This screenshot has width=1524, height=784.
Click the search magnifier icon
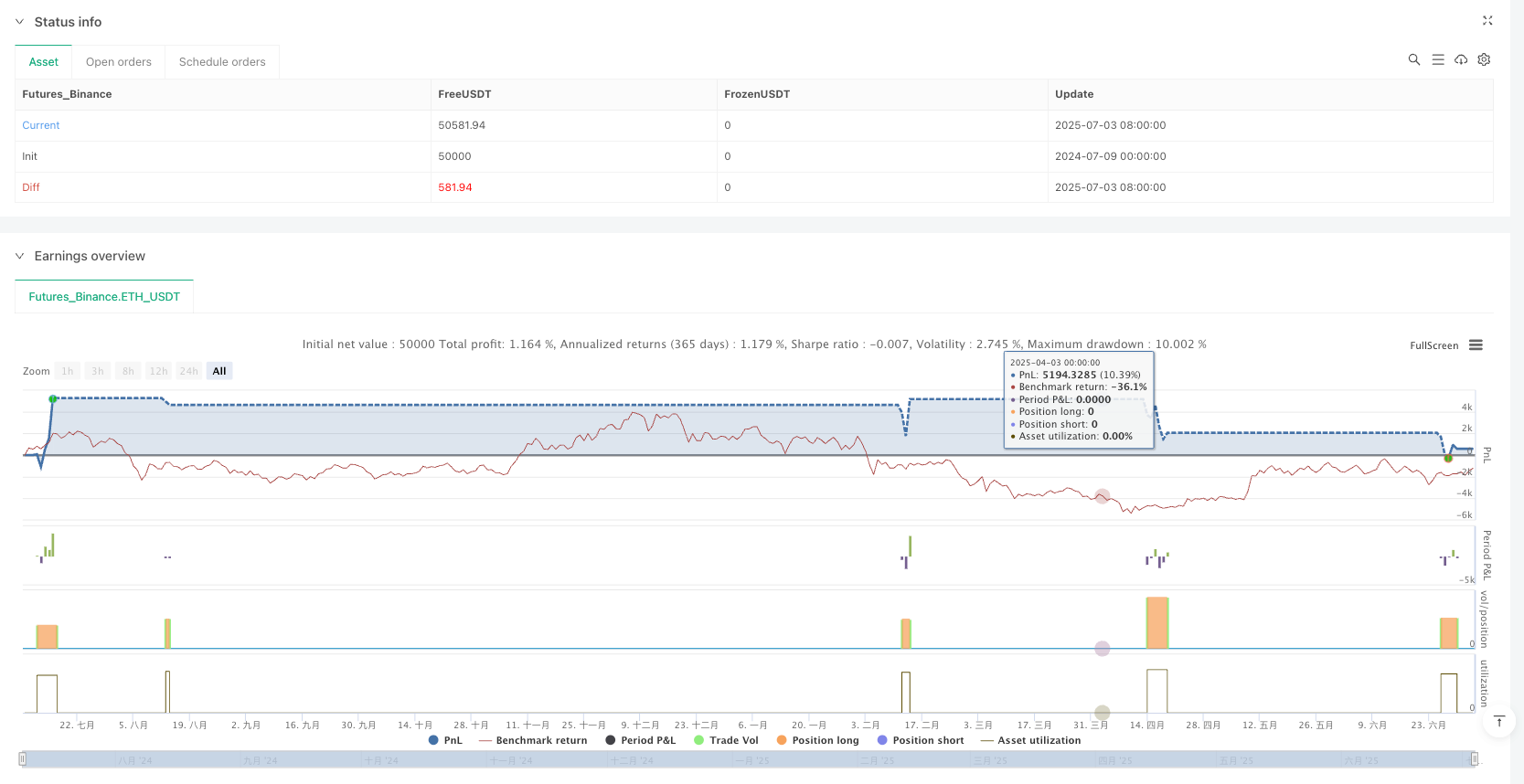[1413, 59]
